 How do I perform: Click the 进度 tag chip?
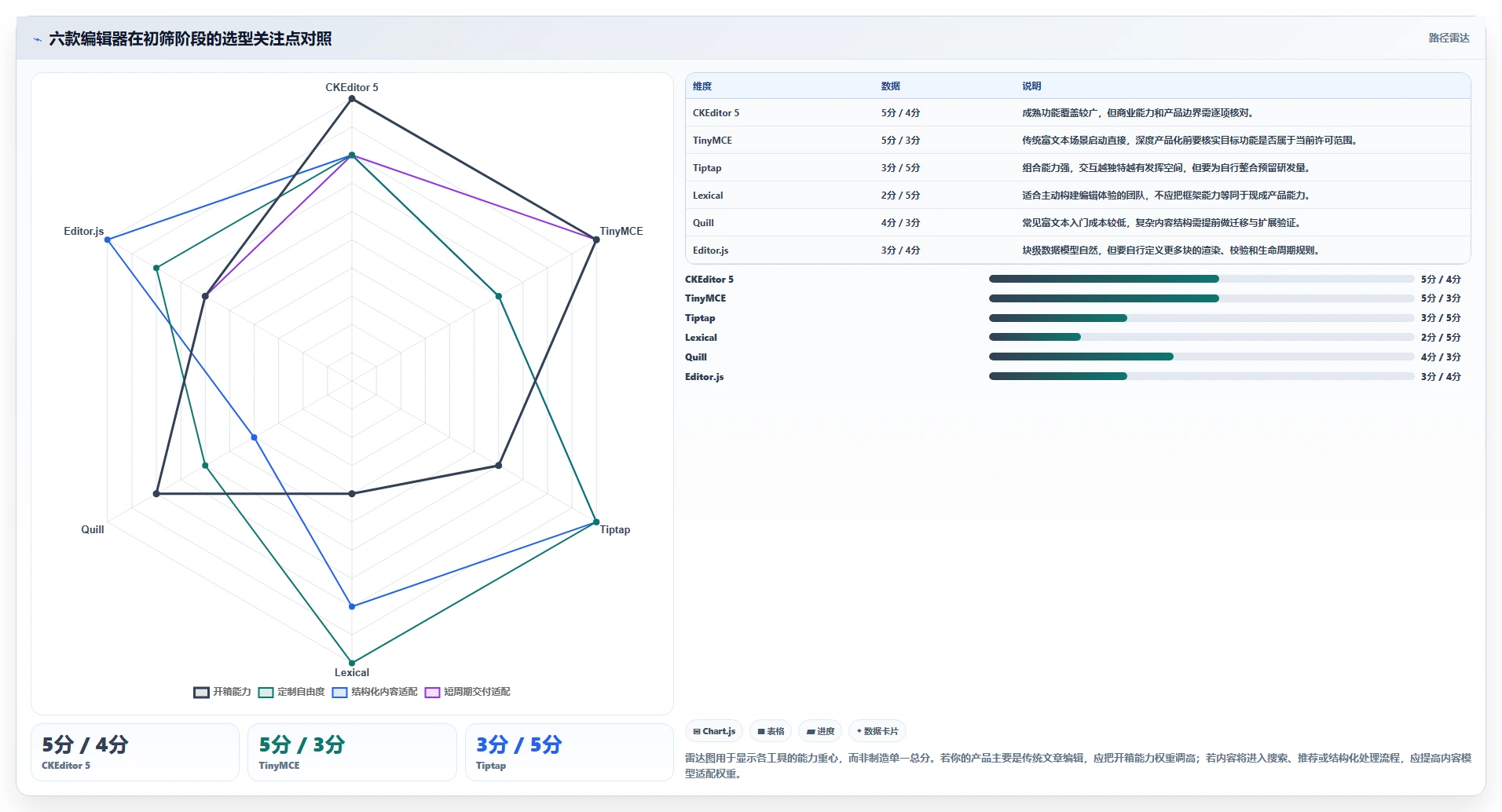pyautogui.click(x=820, y=731)
